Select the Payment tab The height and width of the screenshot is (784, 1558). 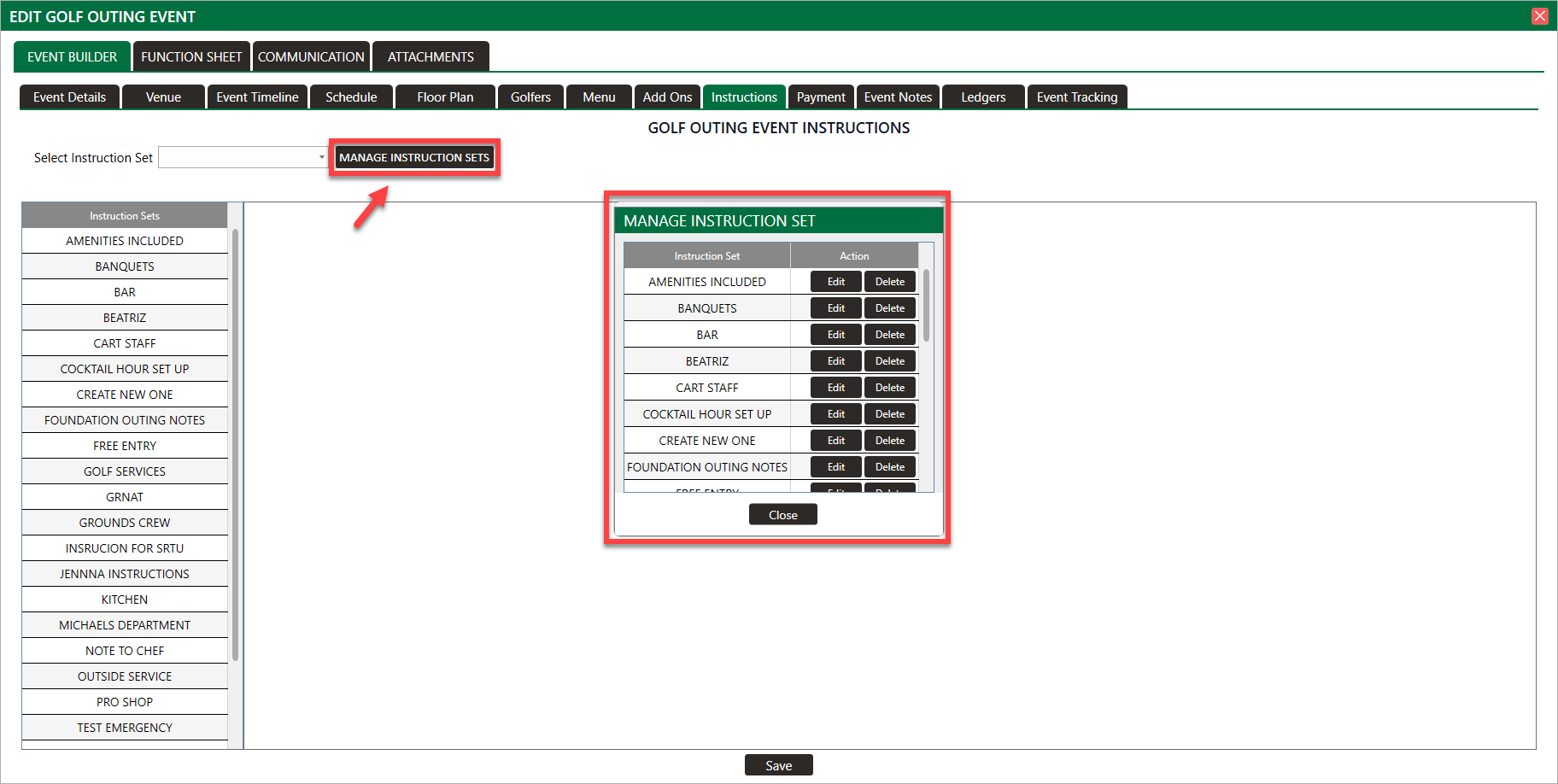(821, 97)
